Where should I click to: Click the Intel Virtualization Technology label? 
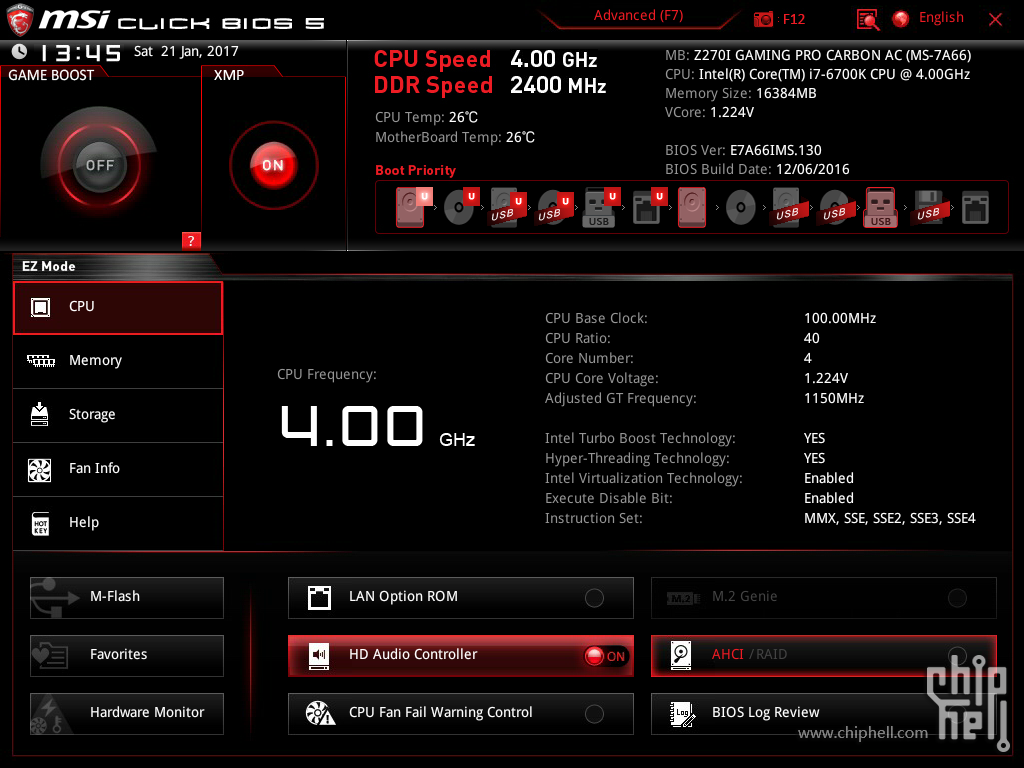point(643,478)
